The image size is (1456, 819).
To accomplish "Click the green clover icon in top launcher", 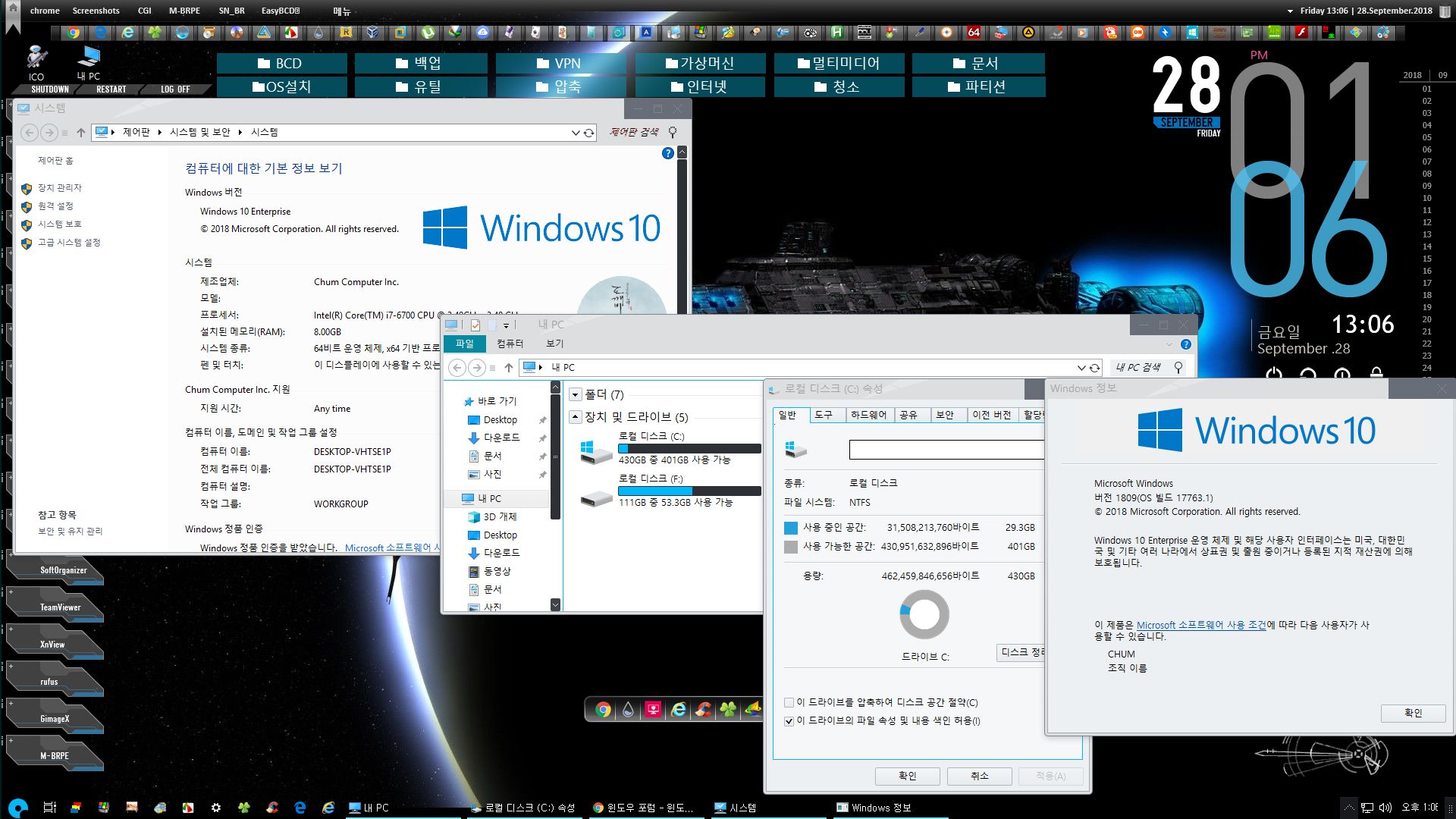I will (155, 33).
